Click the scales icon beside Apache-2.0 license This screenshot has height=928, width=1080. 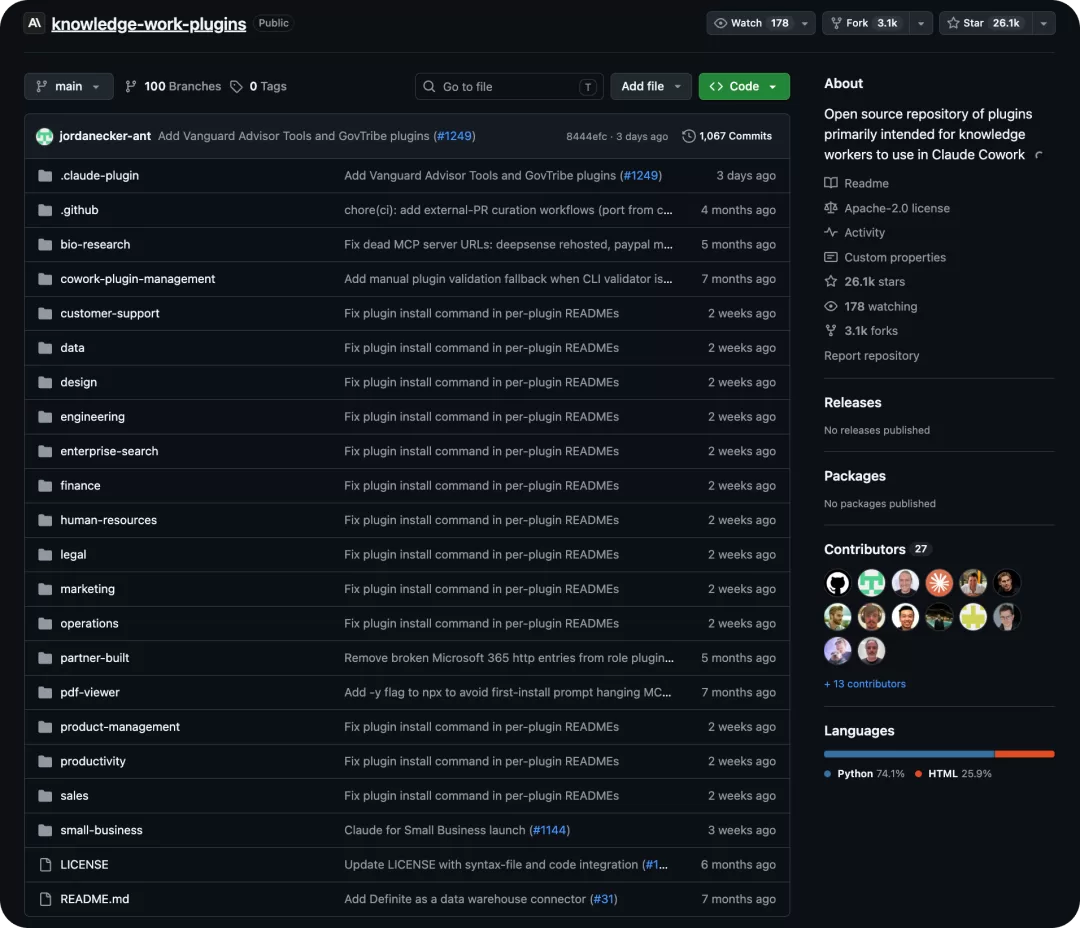point(831,208)
